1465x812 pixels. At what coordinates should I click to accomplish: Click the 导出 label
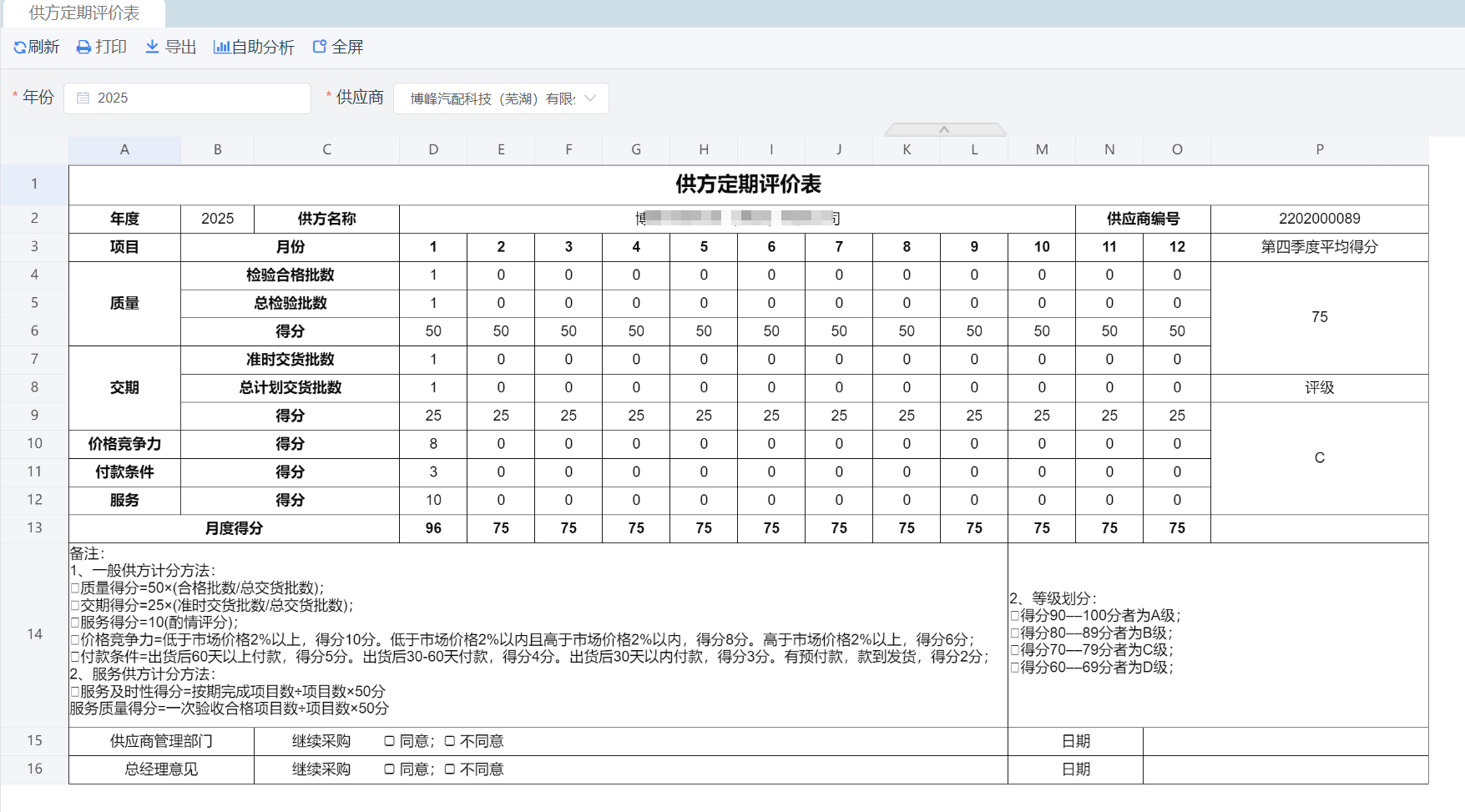click(x=180, y=48)
